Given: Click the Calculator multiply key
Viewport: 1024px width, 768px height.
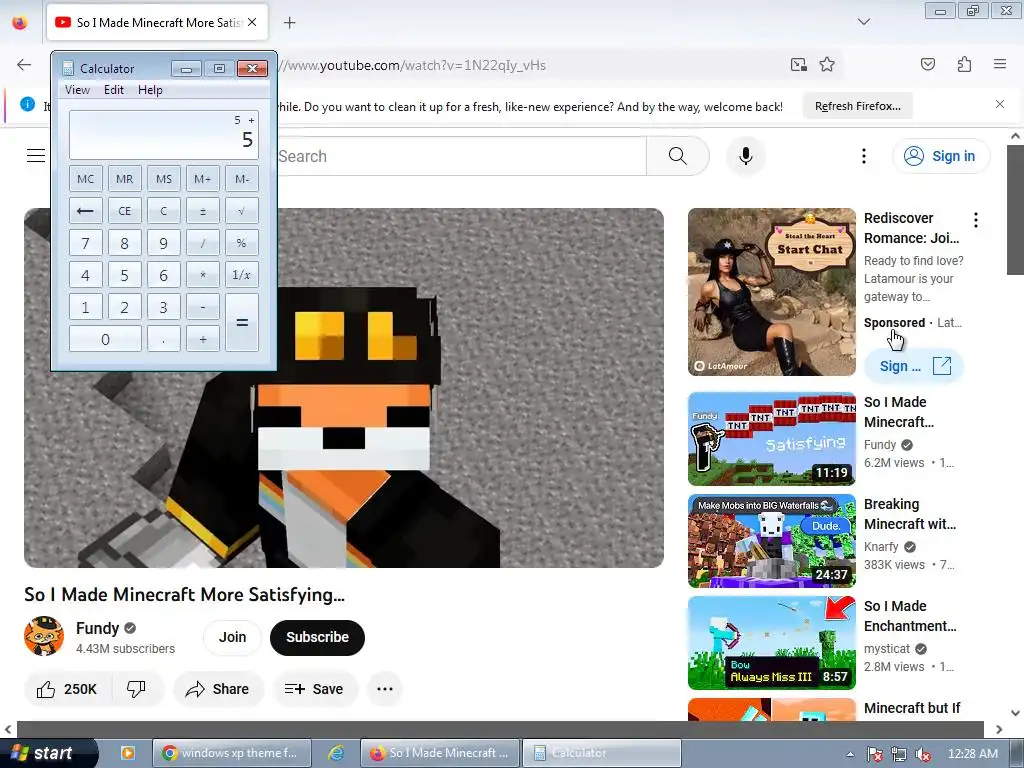Looking at the screenshot, I should click(x=202, y=275).
